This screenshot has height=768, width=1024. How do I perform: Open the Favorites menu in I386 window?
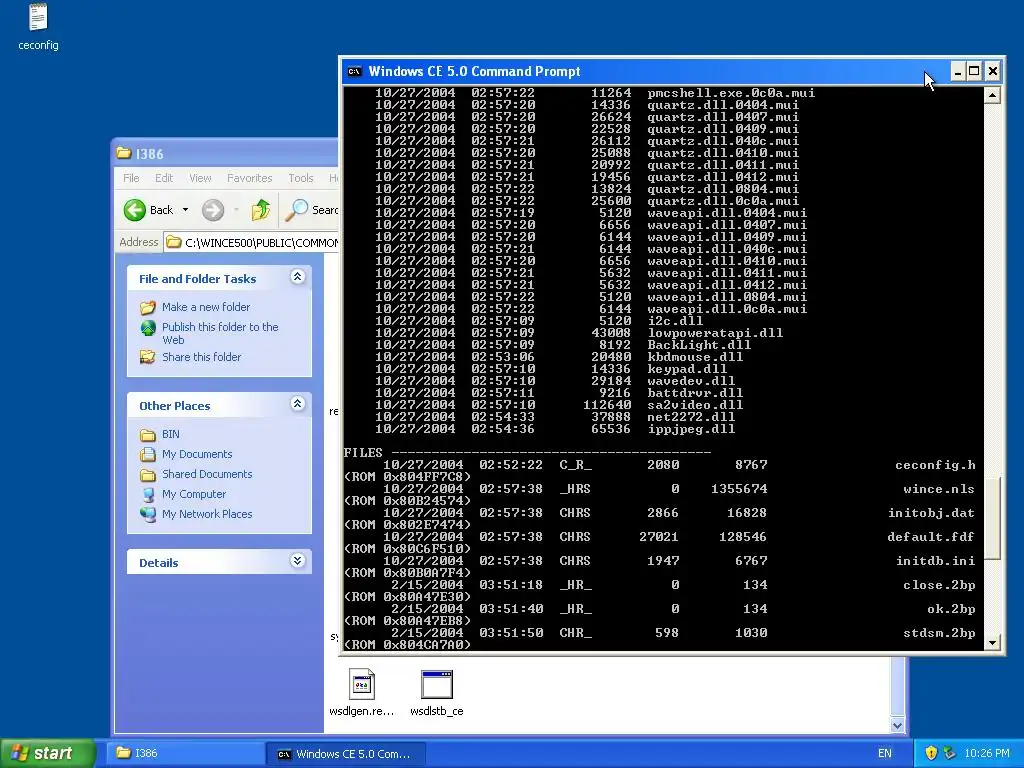(x=249, y=178)
